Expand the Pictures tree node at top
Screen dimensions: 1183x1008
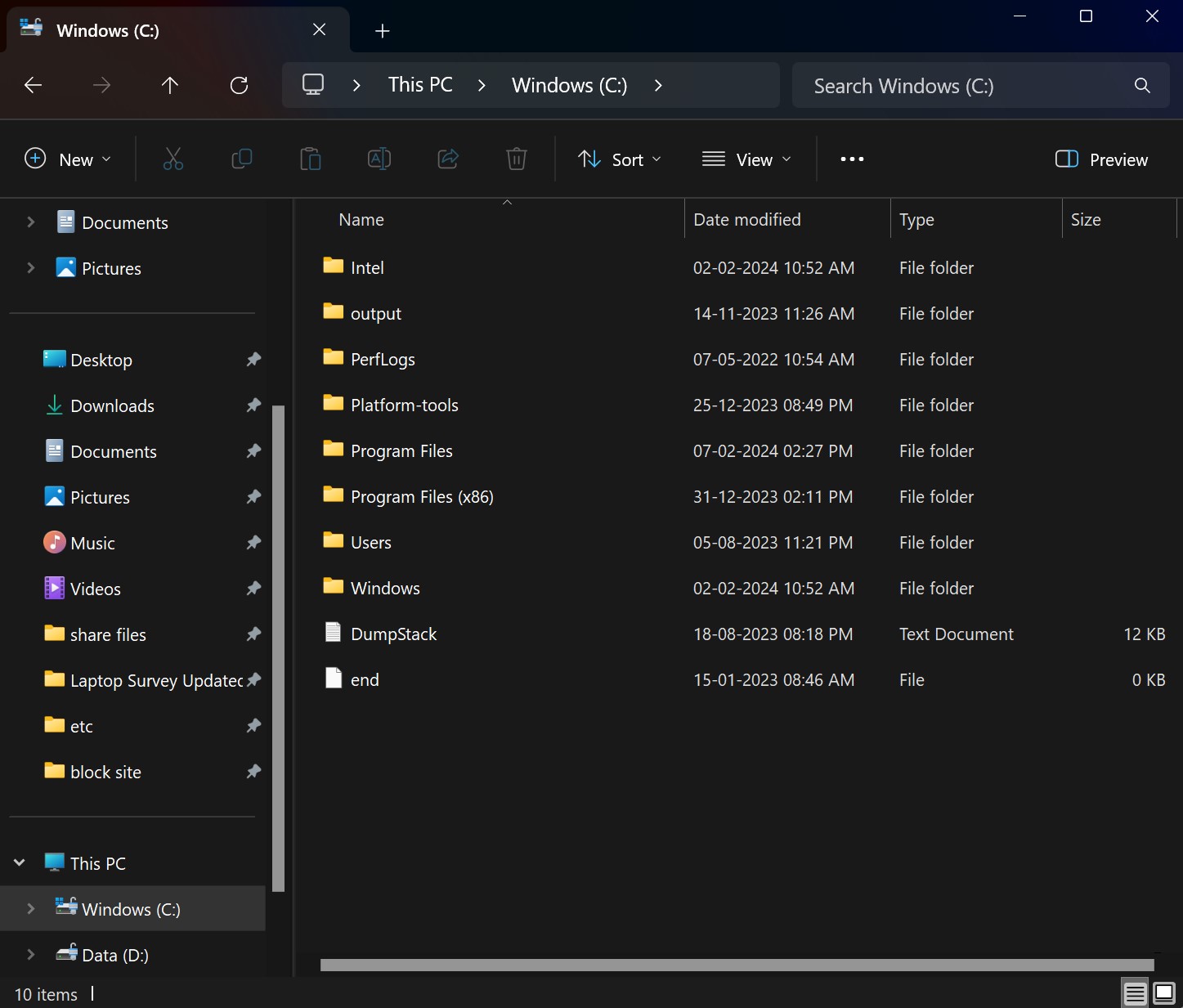click(31, 268)
